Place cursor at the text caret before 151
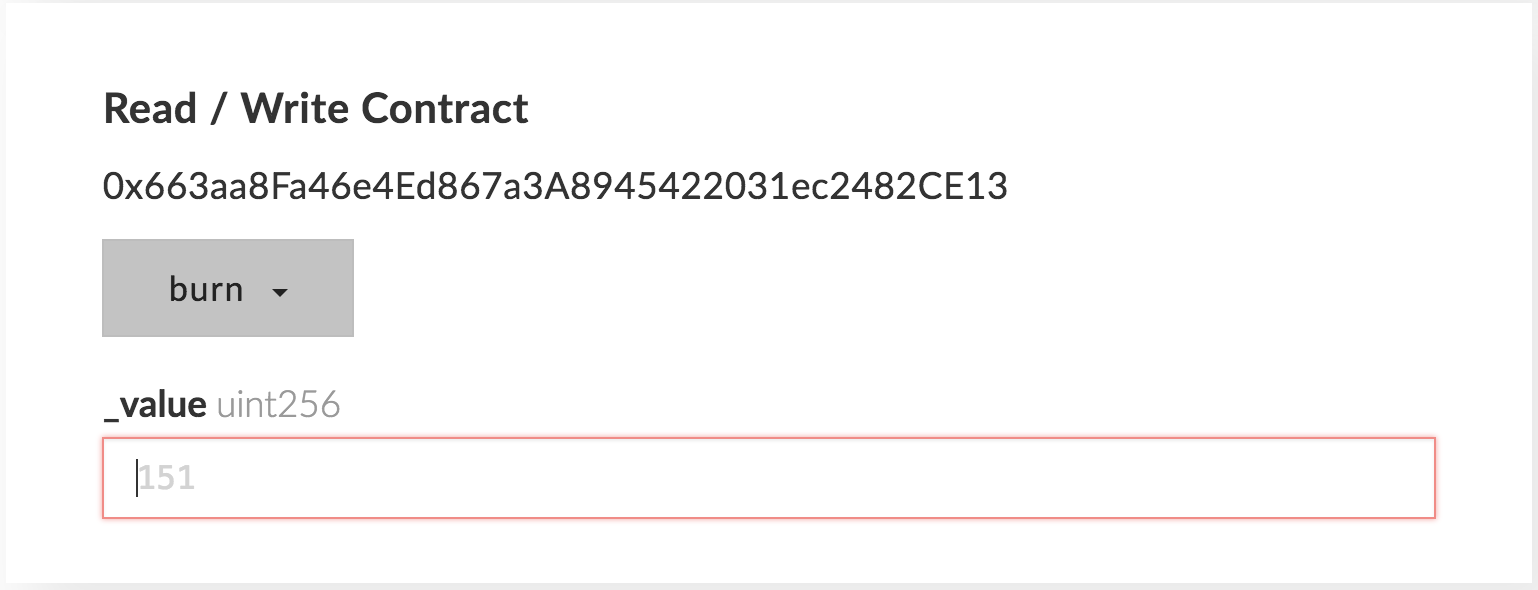The height and width of the screenshot is (590, 1538). pos(137,478)
